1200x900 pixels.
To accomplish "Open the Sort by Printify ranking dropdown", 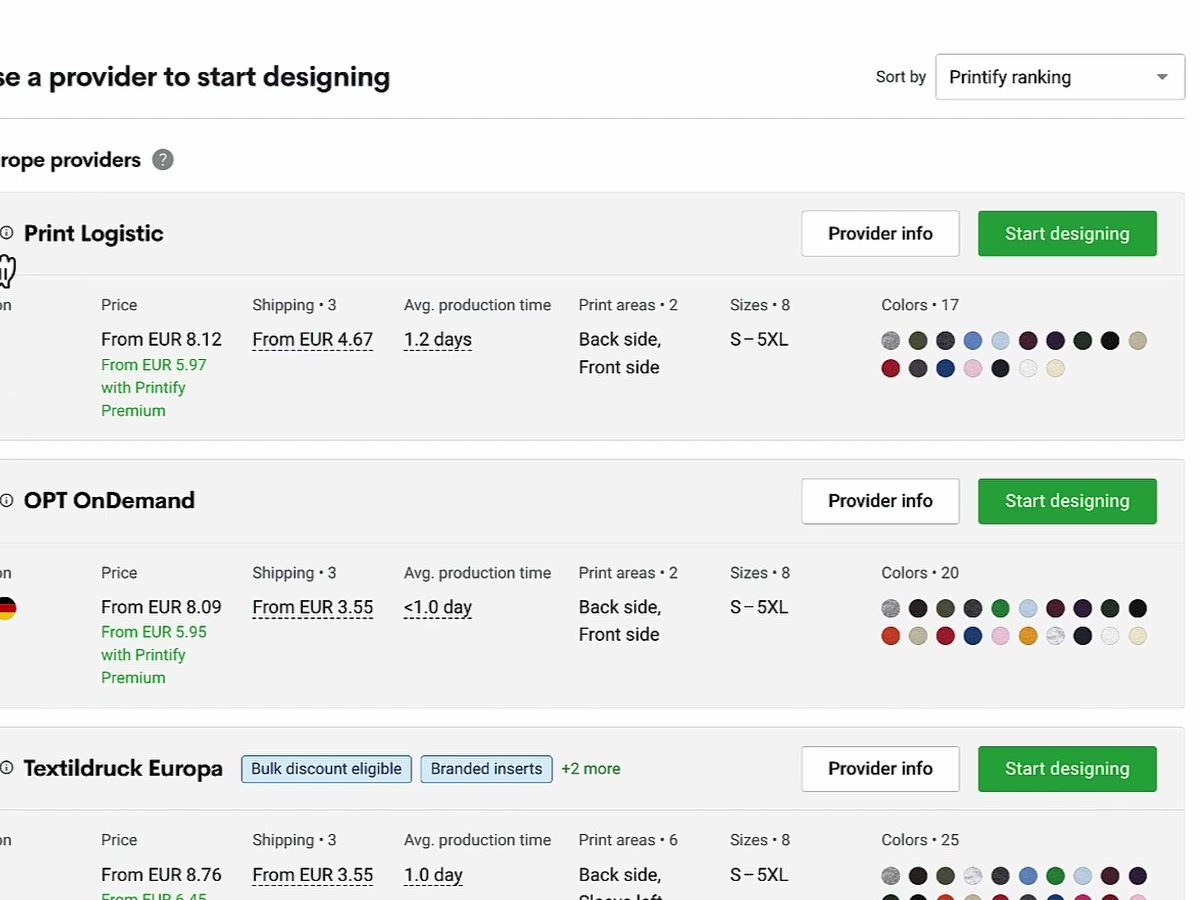I will click(x=1060, y=77).
